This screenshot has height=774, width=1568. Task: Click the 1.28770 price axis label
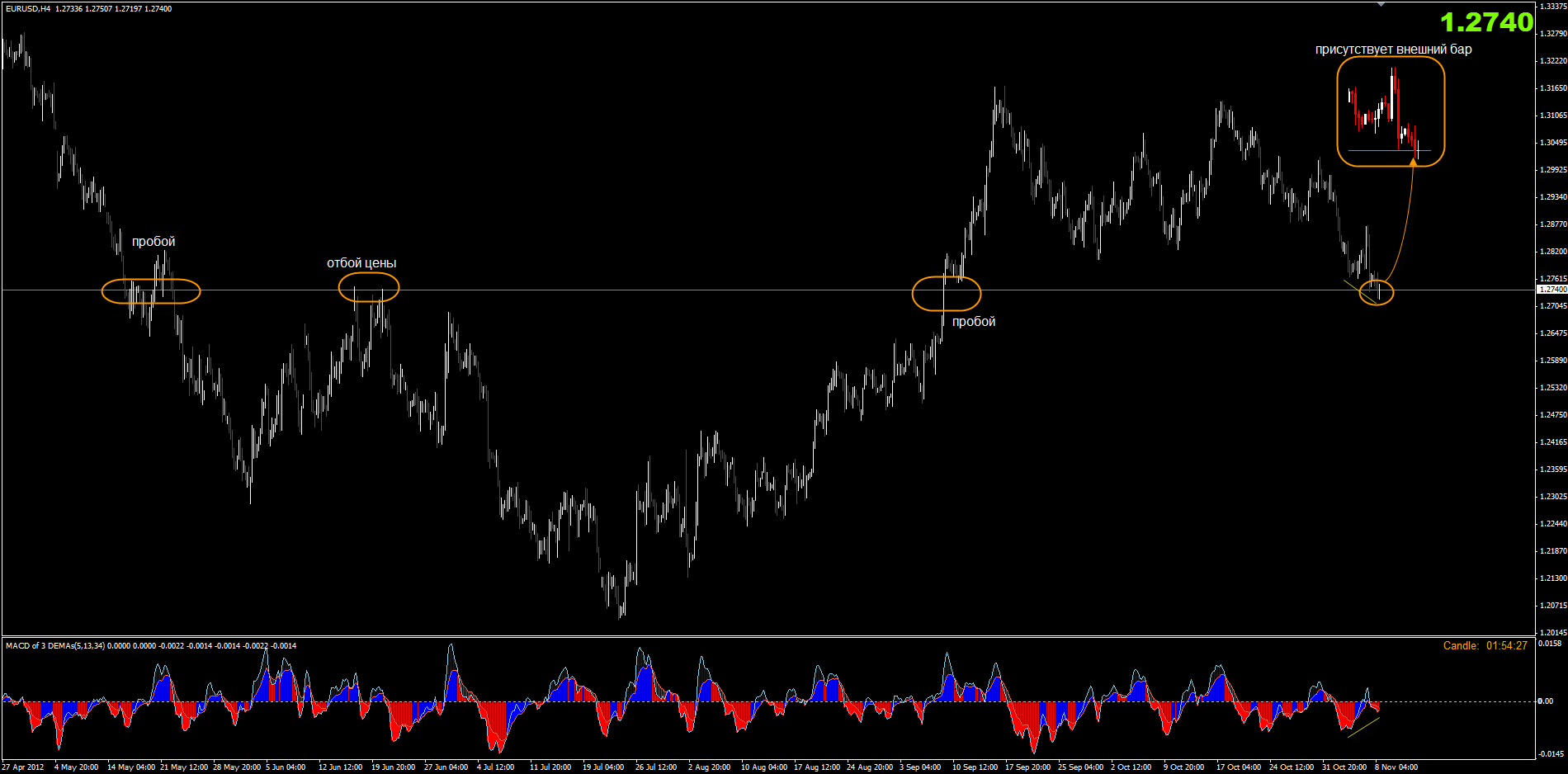click(x=1553, y=224)
